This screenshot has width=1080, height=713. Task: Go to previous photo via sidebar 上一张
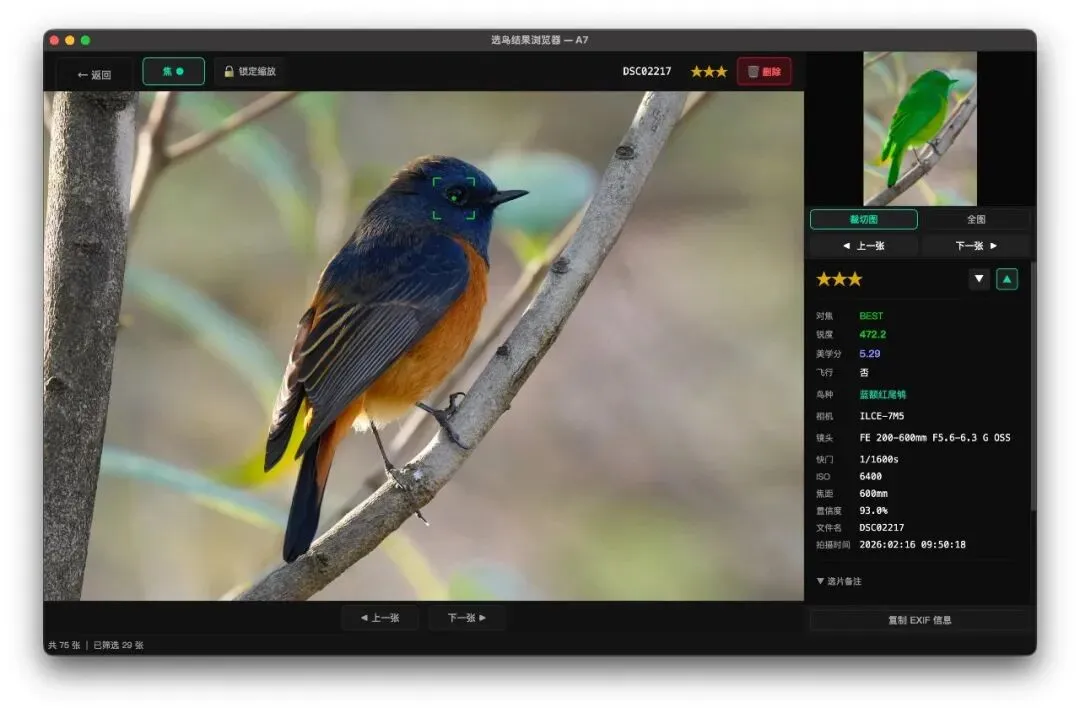tap(864, 246)
